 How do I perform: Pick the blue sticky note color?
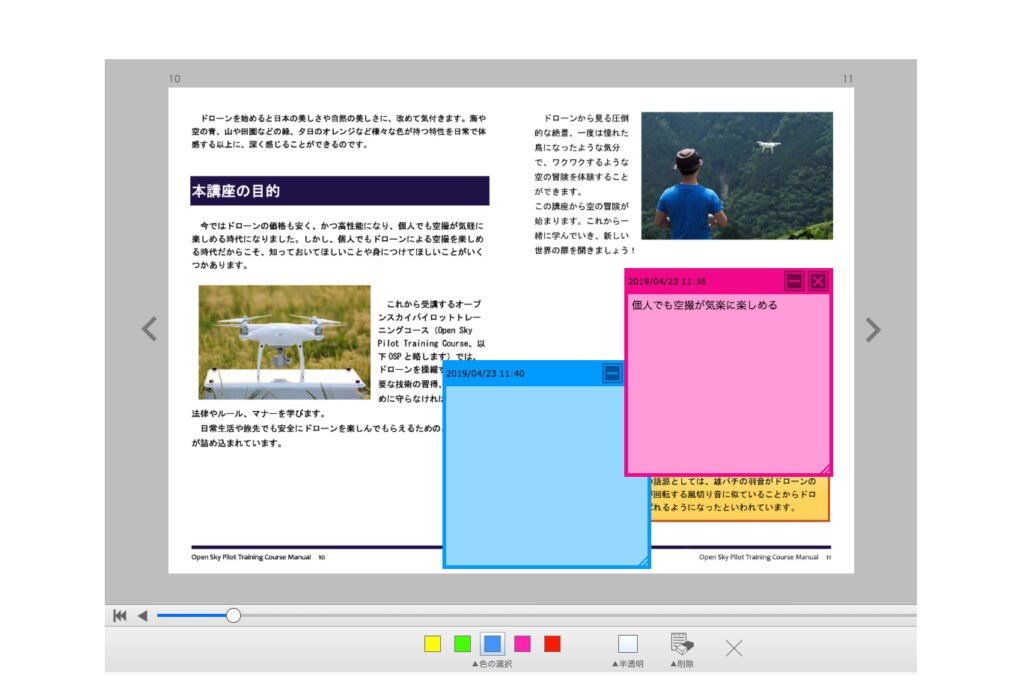492,644
